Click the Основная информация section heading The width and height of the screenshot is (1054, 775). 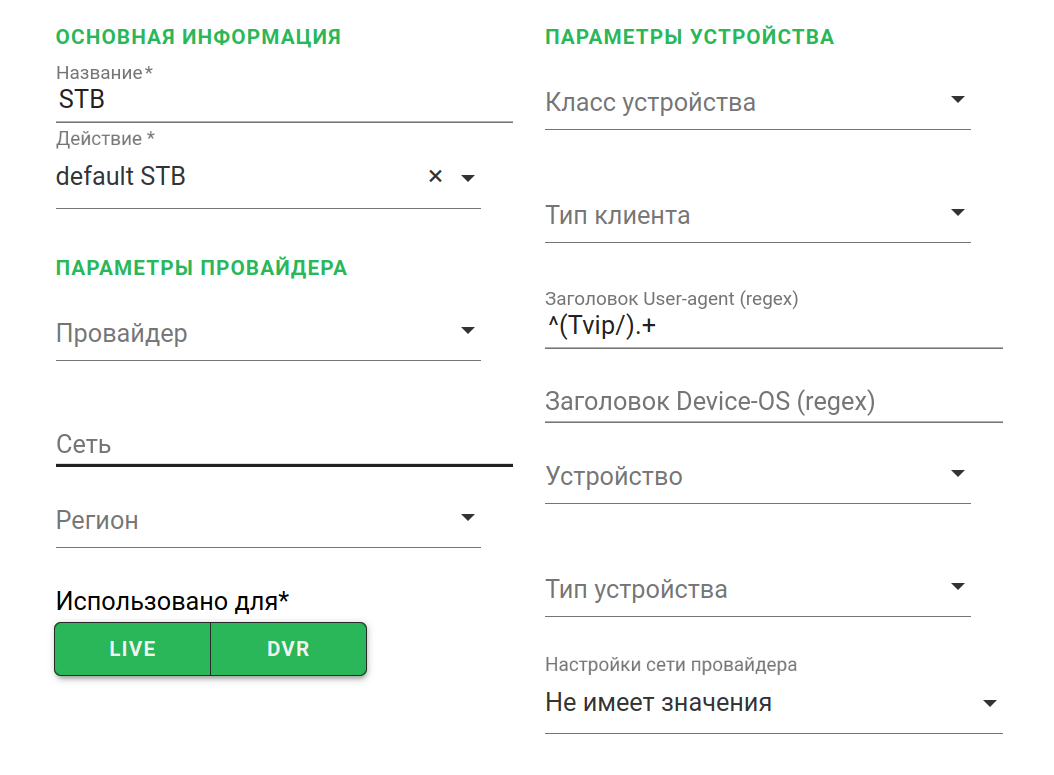point(198,37)
